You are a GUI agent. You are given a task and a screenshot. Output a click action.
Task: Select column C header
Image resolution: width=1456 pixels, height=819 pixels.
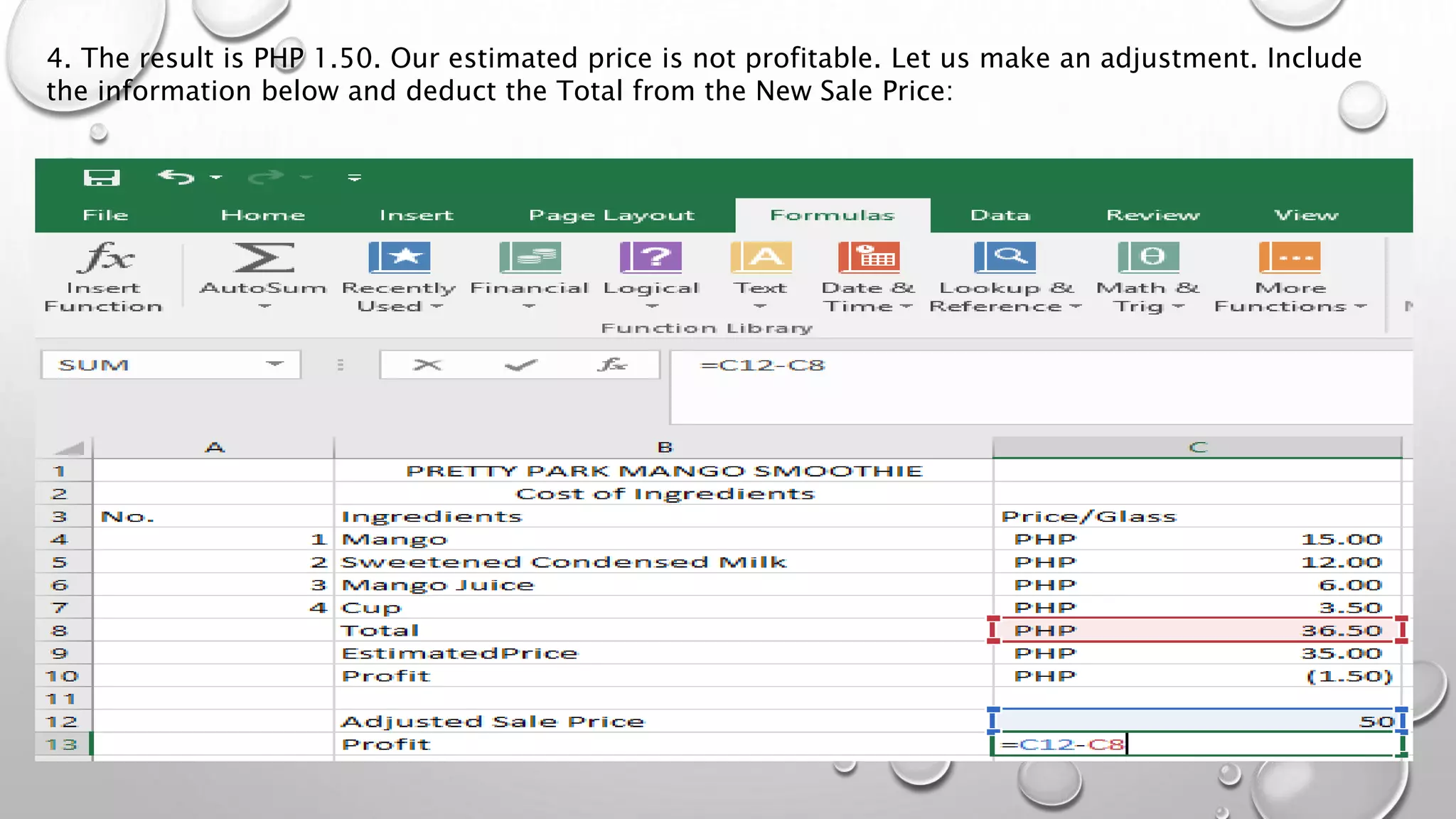1197,447
